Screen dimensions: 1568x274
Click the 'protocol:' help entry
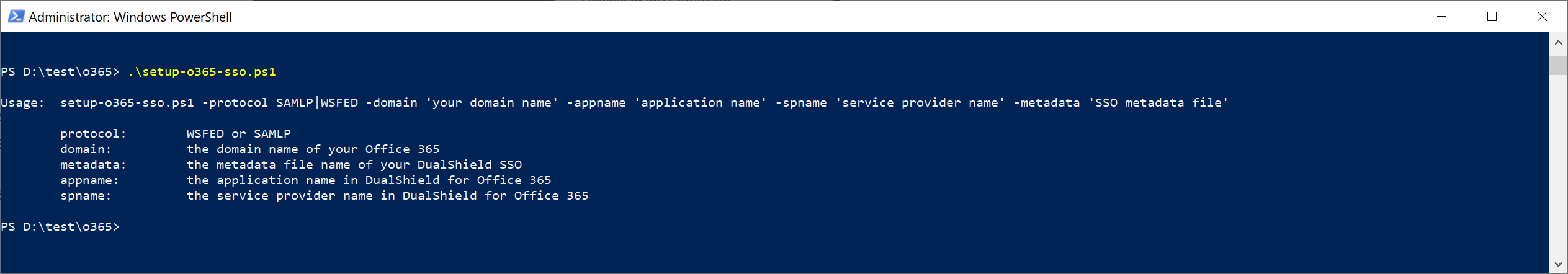click(93, 134)
